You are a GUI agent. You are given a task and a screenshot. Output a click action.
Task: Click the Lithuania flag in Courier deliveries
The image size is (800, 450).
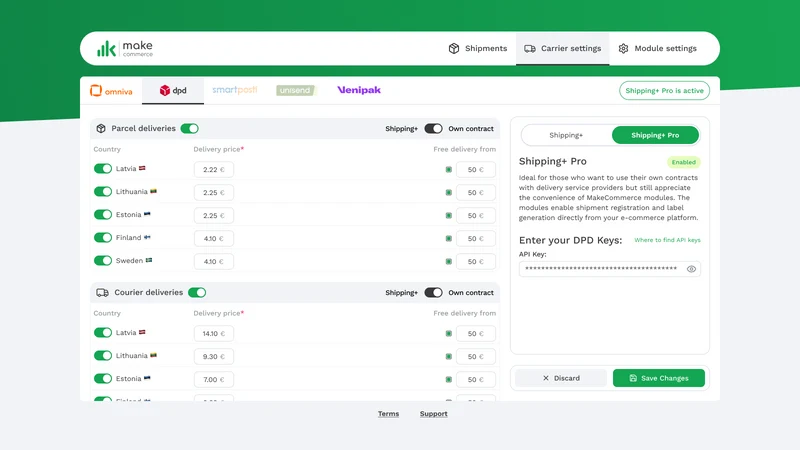(x=154, y=355)
